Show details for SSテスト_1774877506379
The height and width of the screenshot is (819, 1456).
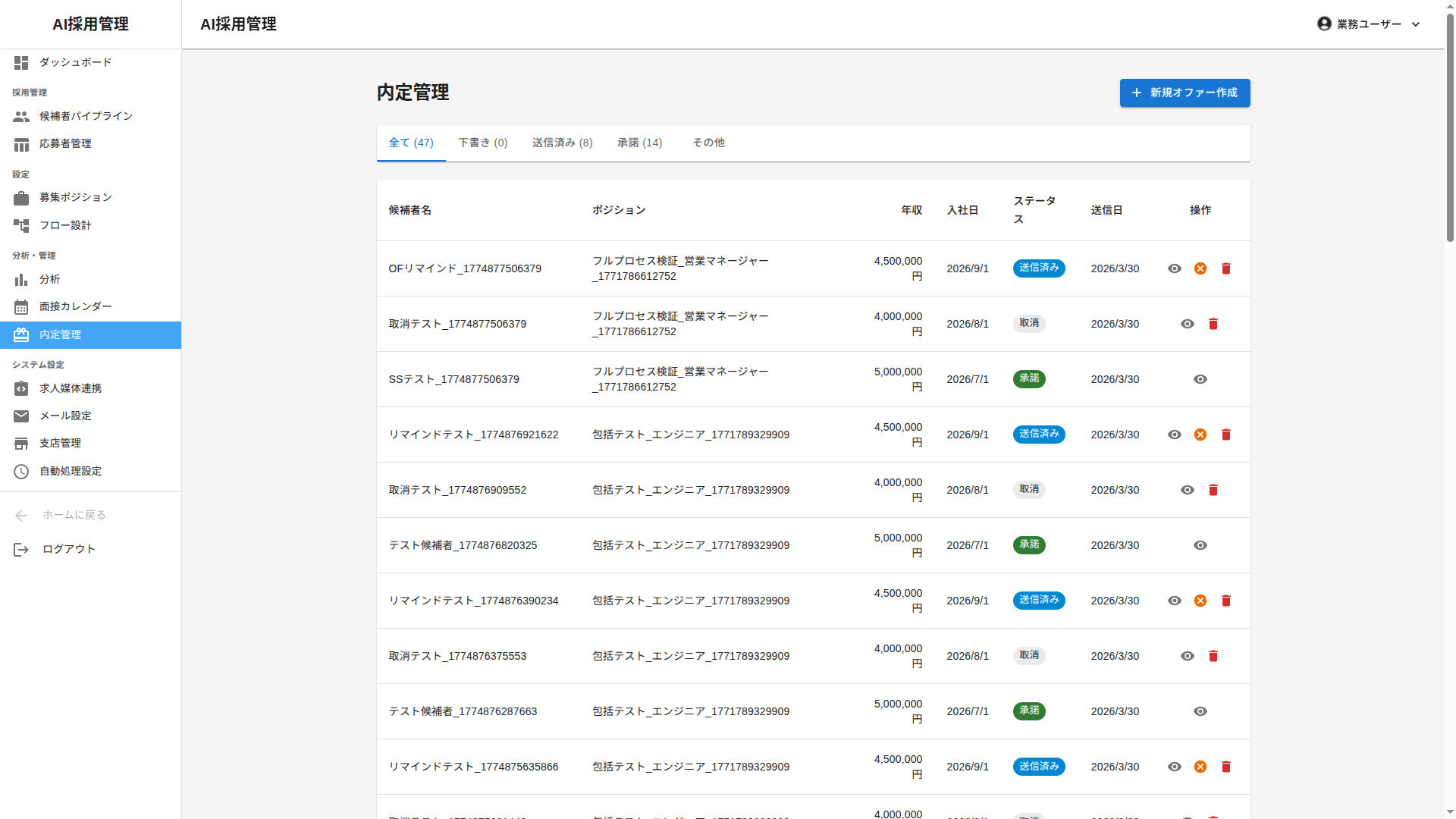tap(1200, 379)
